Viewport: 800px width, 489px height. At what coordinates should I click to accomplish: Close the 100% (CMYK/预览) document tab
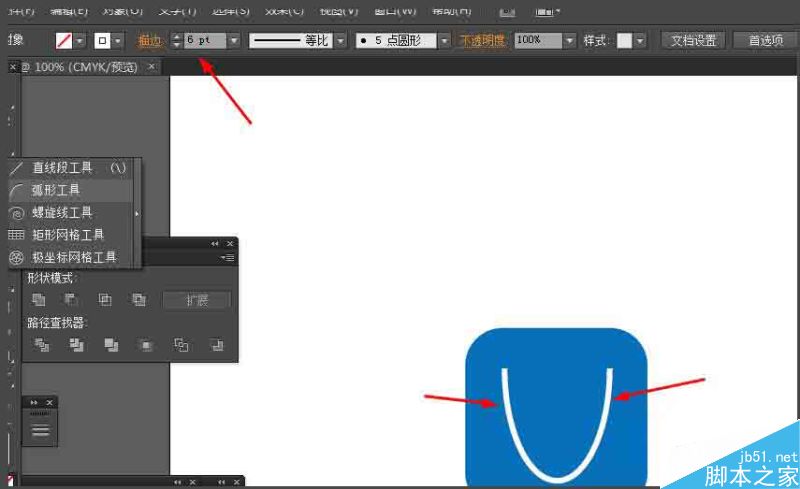pos(152,66)
